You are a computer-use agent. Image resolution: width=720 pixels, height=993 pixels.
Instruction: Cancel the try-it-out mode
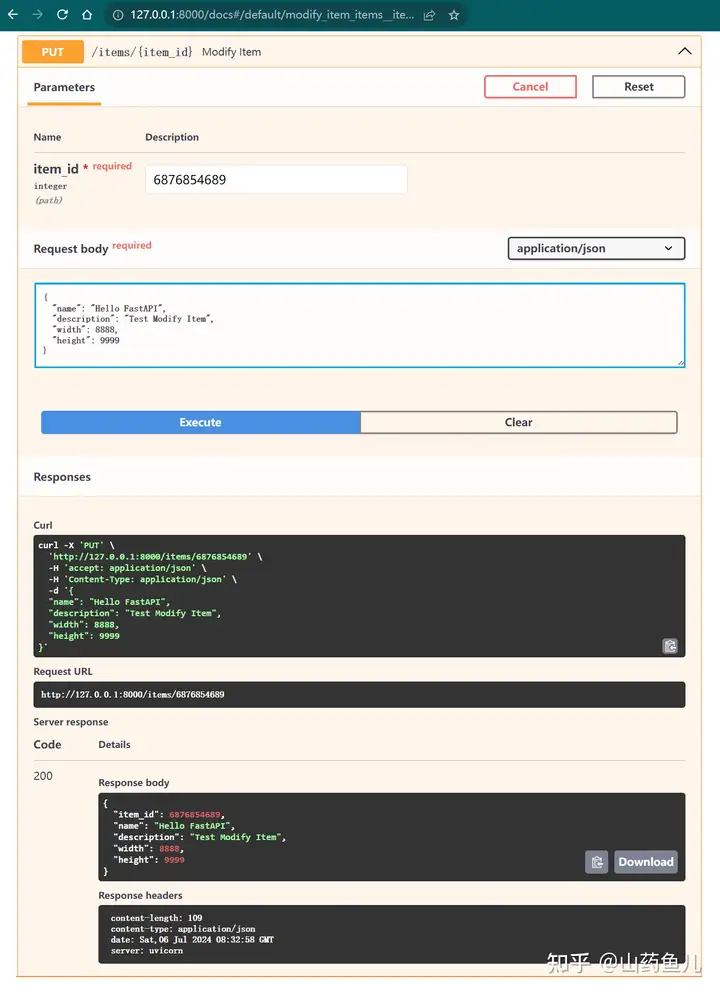tap(530, 87)
